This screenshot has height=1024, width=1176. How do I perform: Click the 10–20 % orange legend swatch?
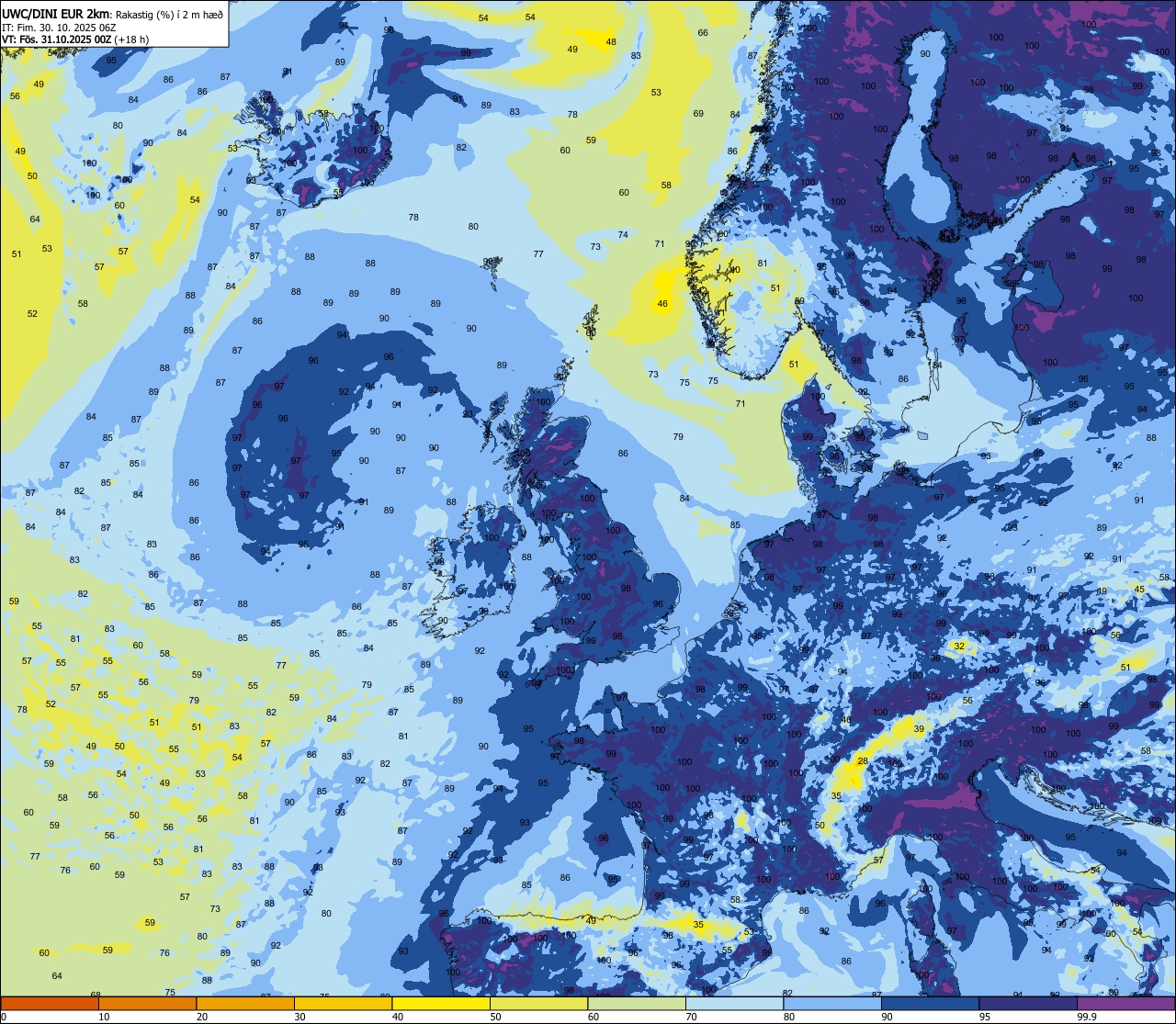147,1003
